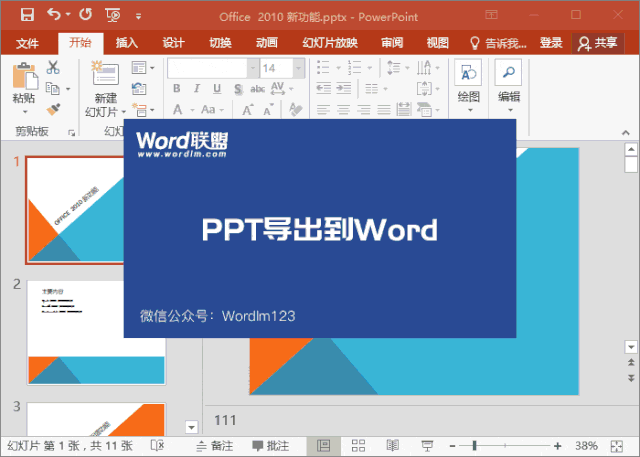Click the Section icon
Viewport: 640px width, 457px height.
click(140, 110)
